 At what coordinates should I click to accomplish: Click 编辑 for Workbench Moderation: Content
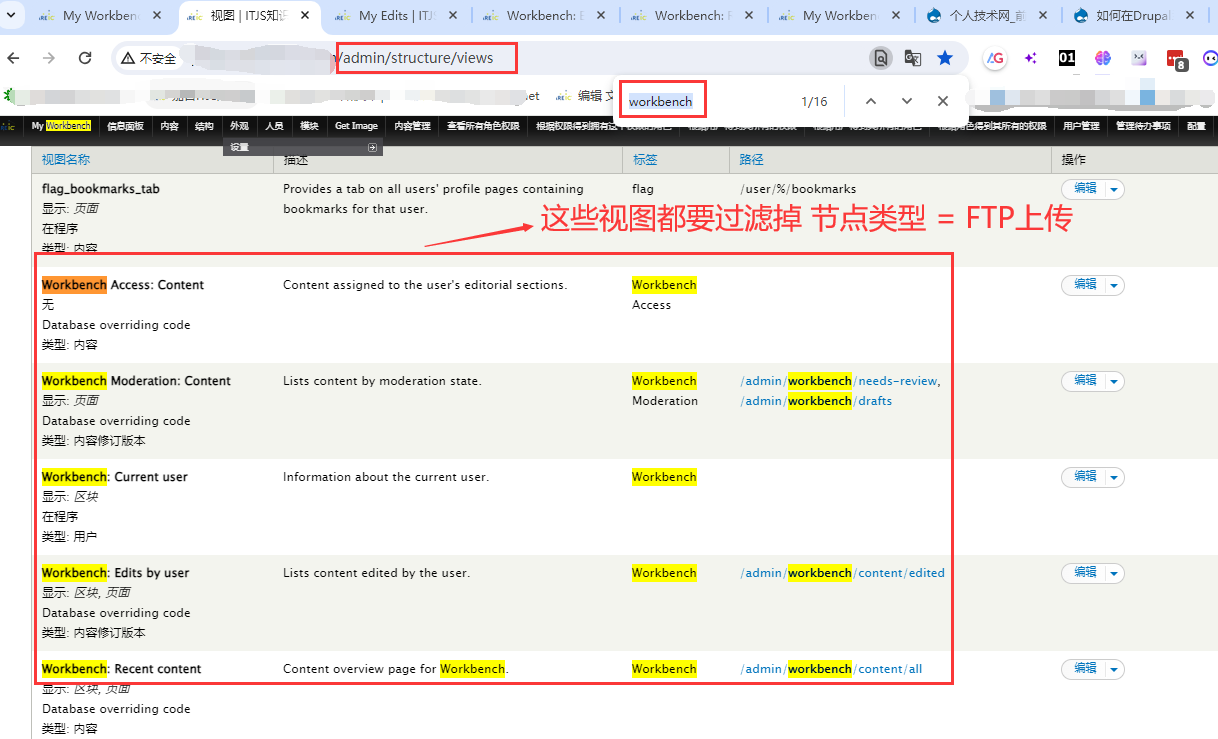tap(1084, 380)
